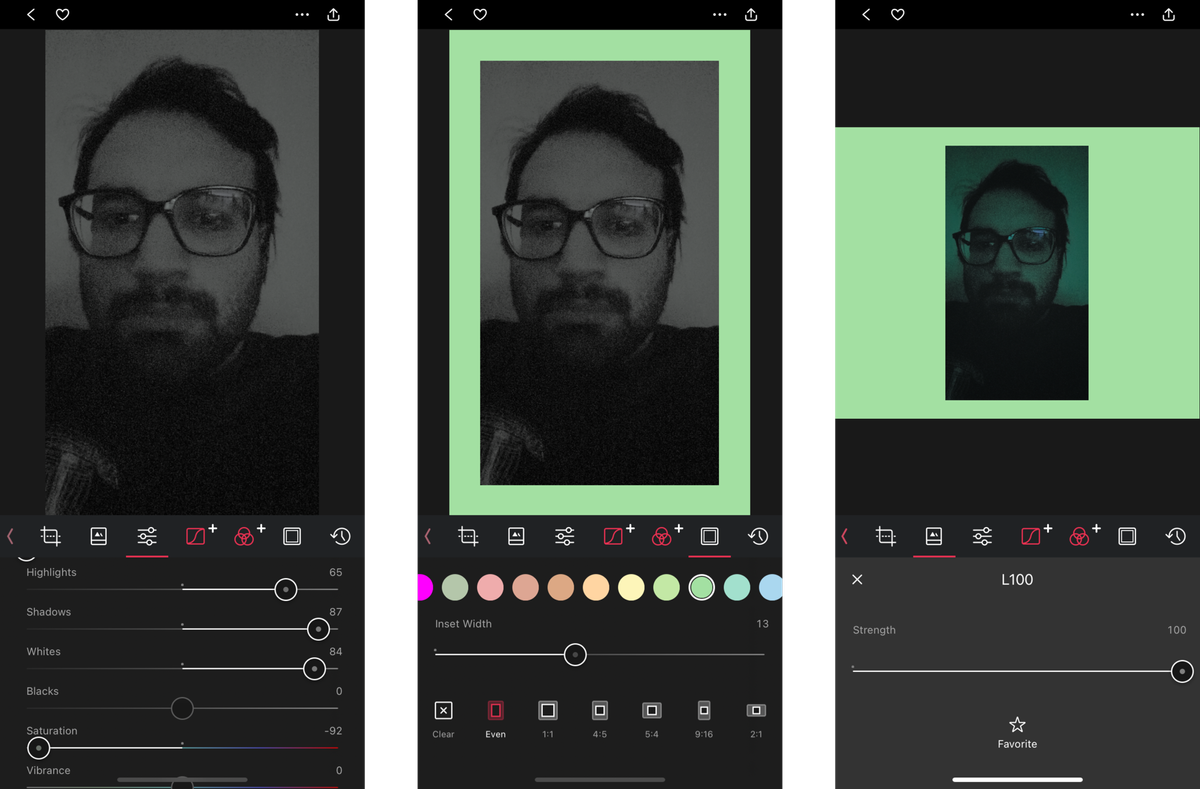Select the light green border color swatch
Image resolution: width=1200 pixels, height=789 pixels.
tap(701, 587)
